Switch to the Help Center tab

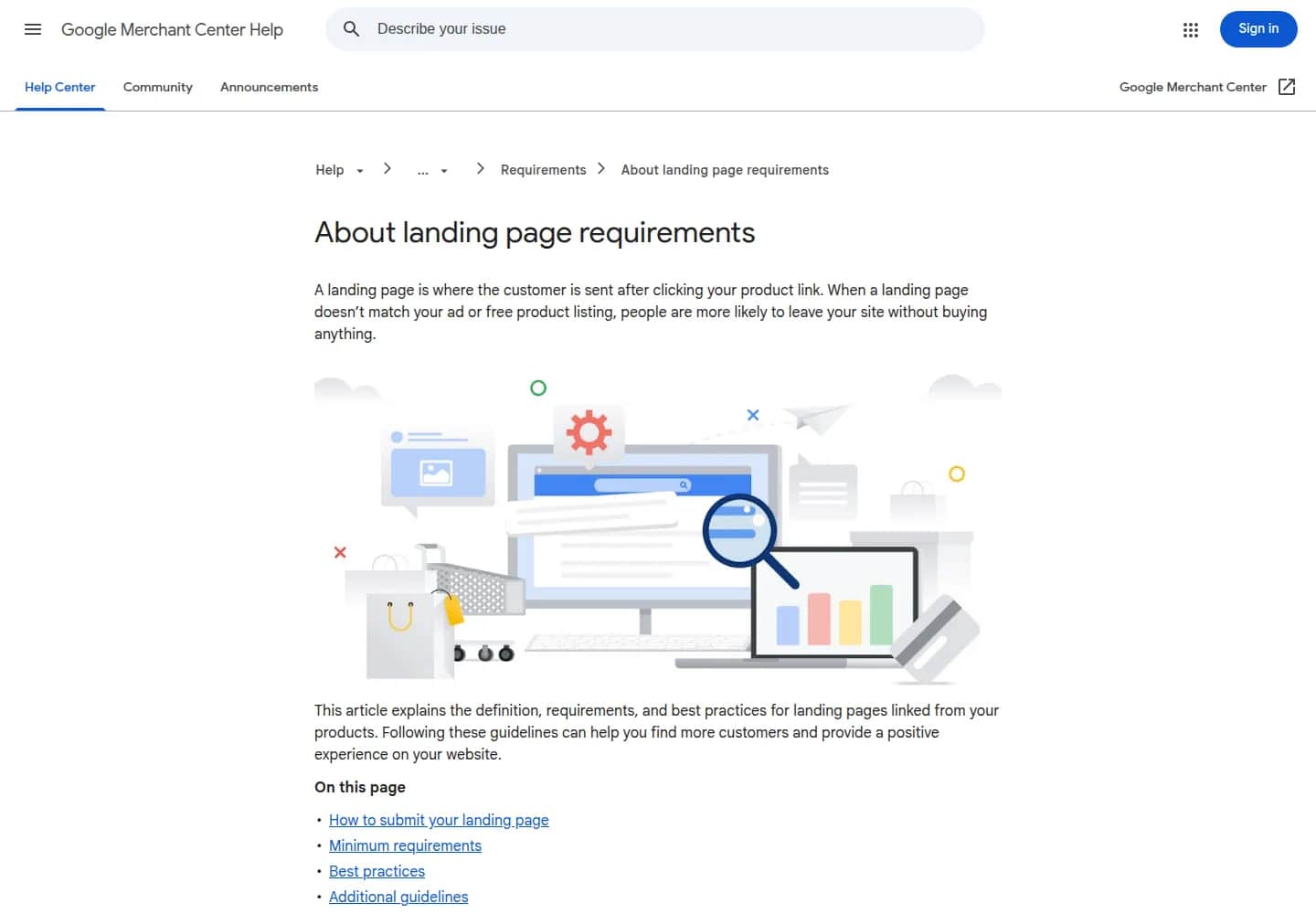59,87
